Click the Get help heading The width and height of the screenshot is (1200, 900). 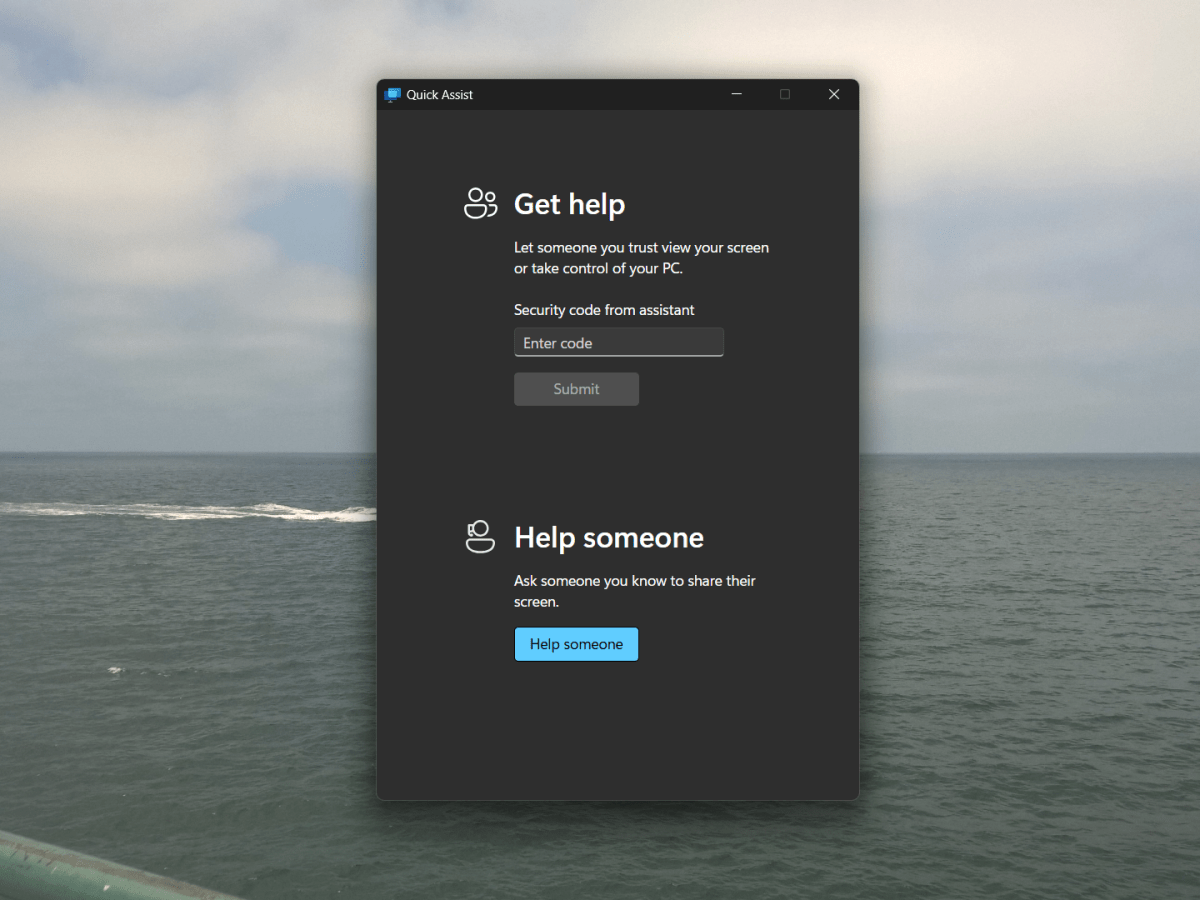[569, 204]
